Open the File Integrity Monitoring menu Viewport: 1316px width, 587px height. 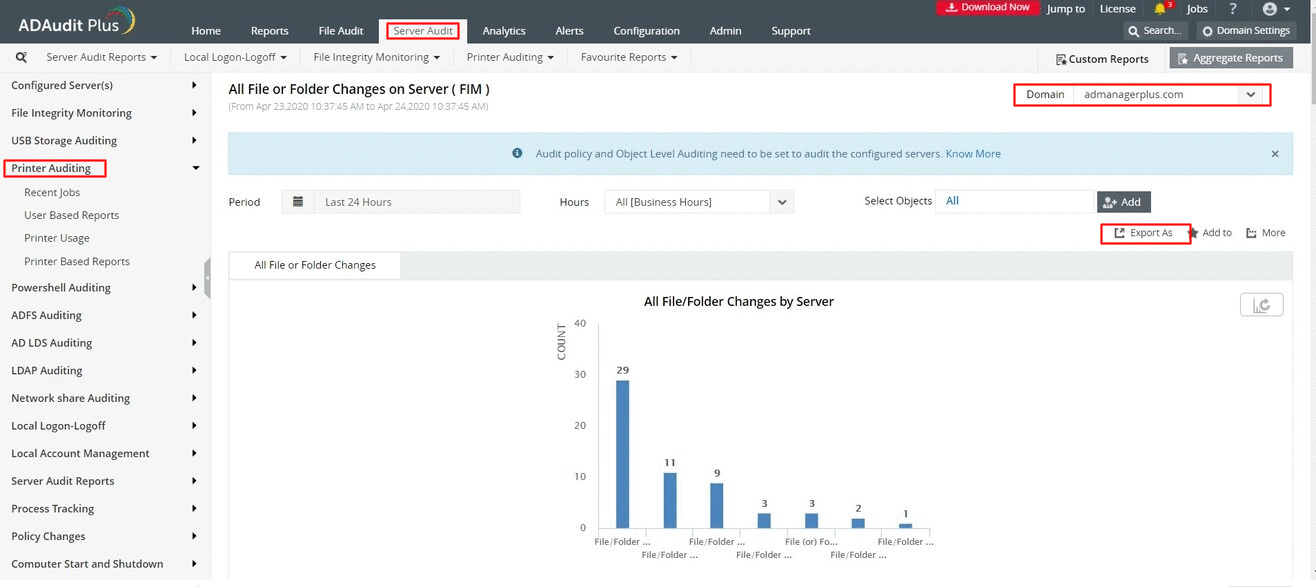pos(375,57)
